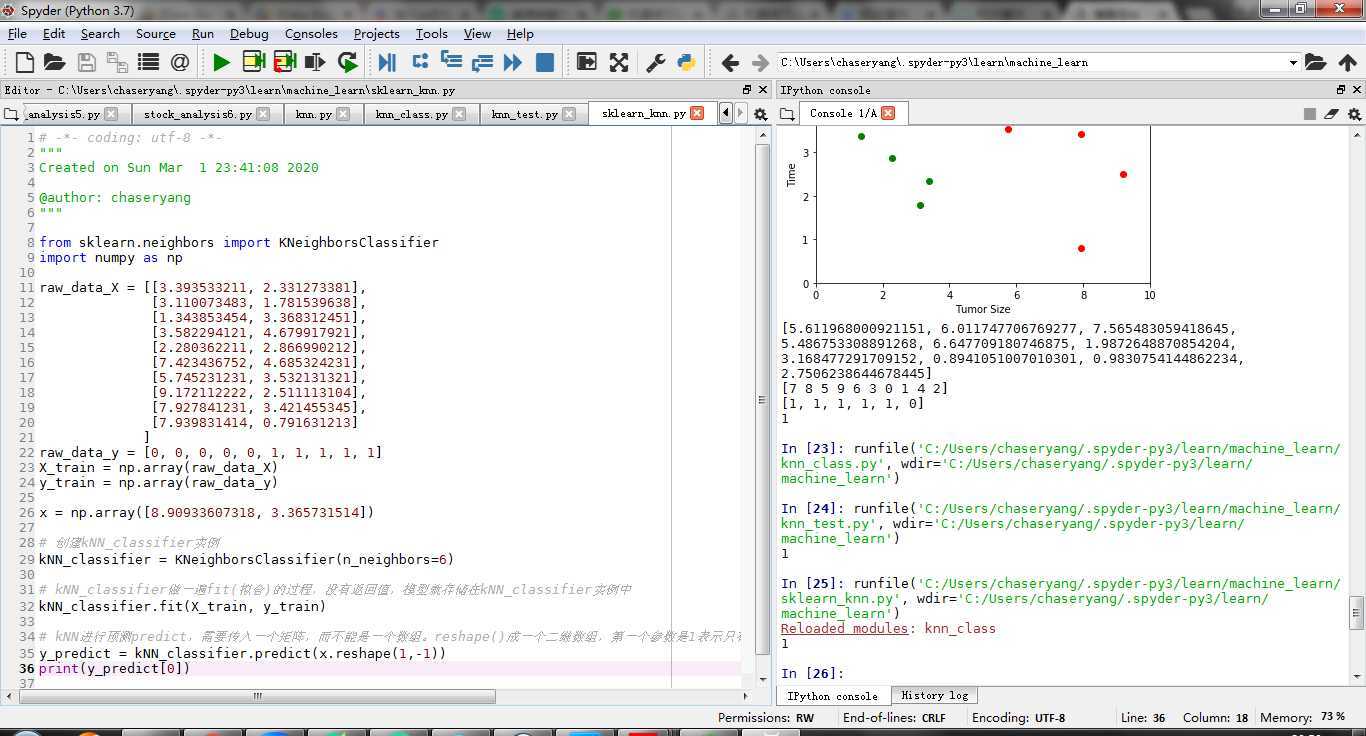
Task: Continue debugging with the double-arrow icon
Action: (x=513, y=62)
